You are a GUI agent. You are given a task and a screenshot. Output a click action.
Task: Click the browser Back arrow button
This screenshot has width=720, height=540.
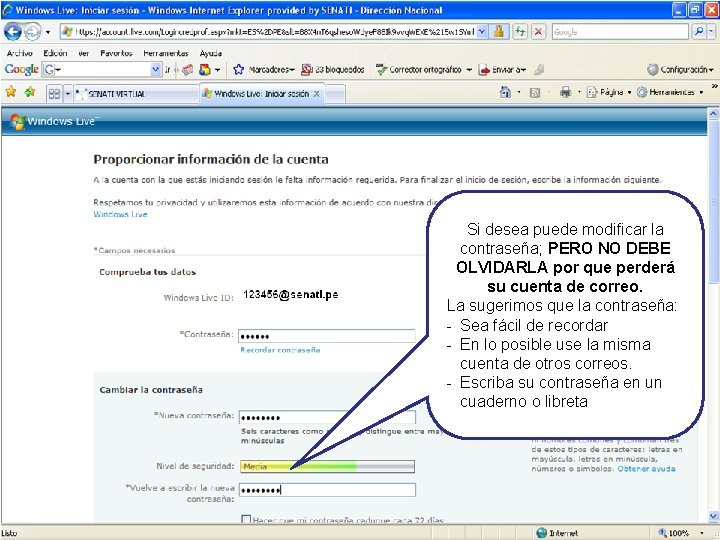point(13,32)
